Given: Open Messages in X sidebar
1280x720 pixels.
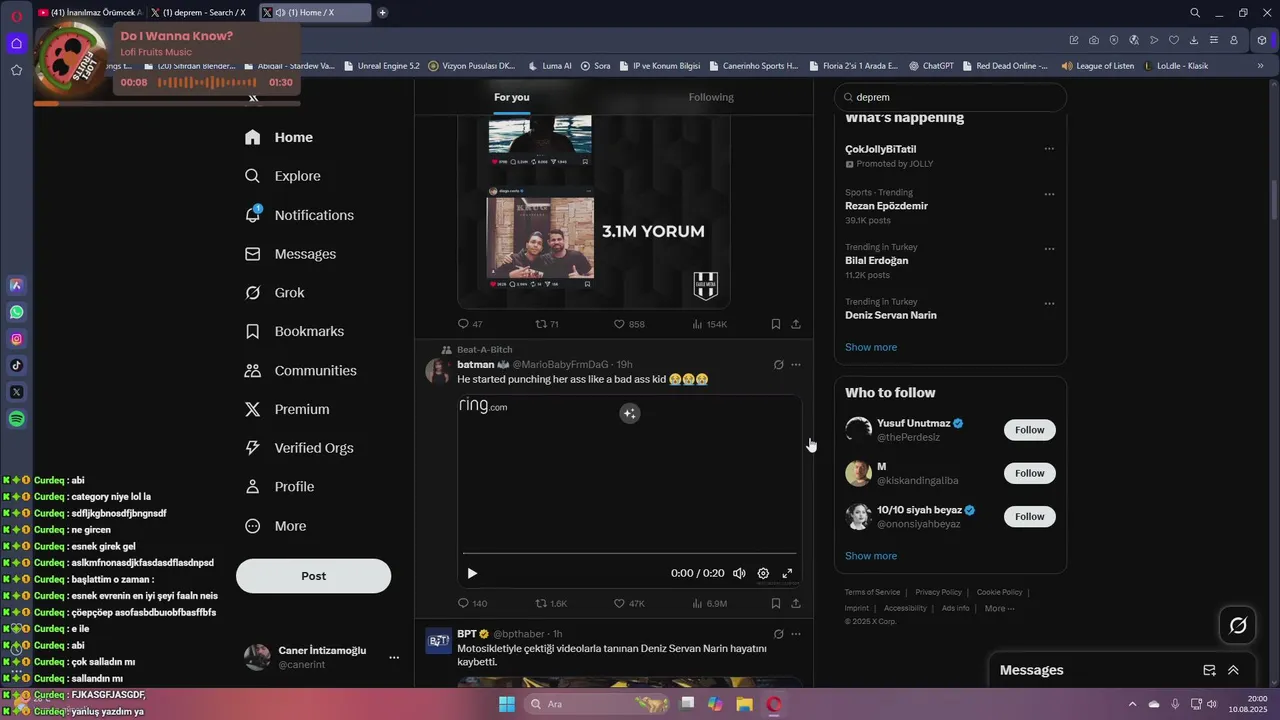Looking at the screenshot, I should 290,254.
